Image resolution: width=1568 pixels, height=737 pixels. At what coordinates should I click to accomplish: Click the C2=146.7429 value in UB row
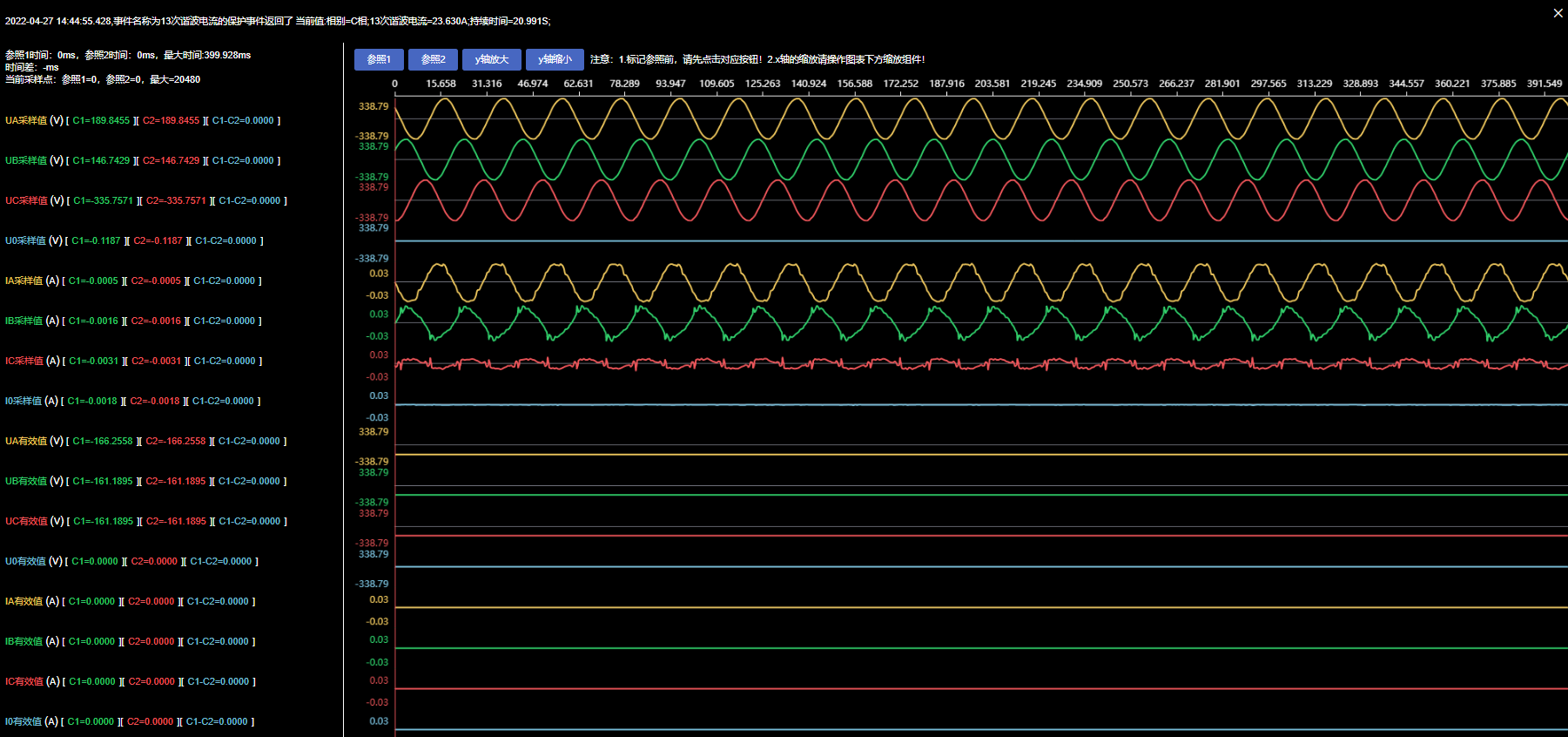(x=172, y=160)
